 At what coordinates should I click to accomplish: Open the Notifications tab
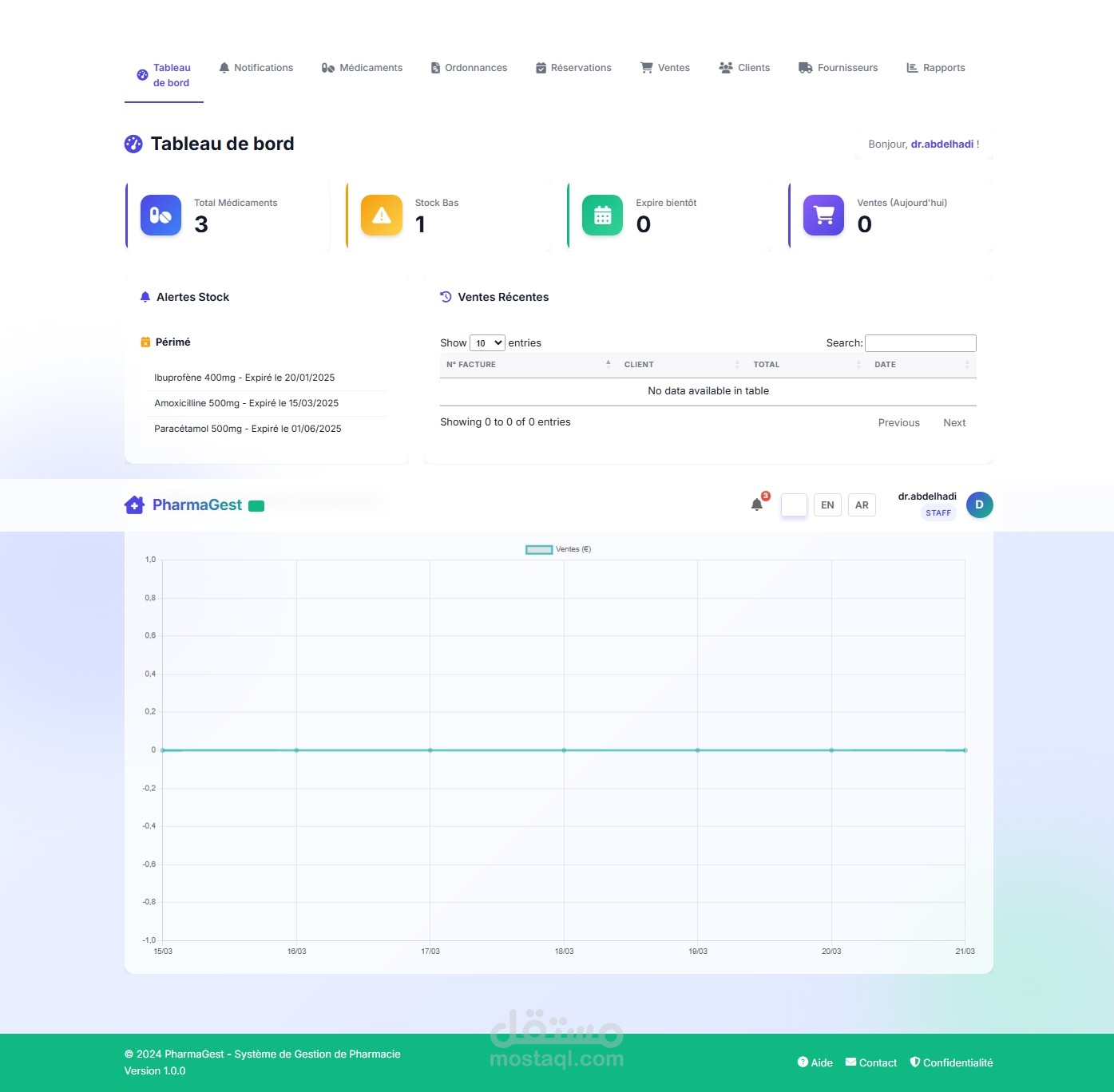point(256,68)
